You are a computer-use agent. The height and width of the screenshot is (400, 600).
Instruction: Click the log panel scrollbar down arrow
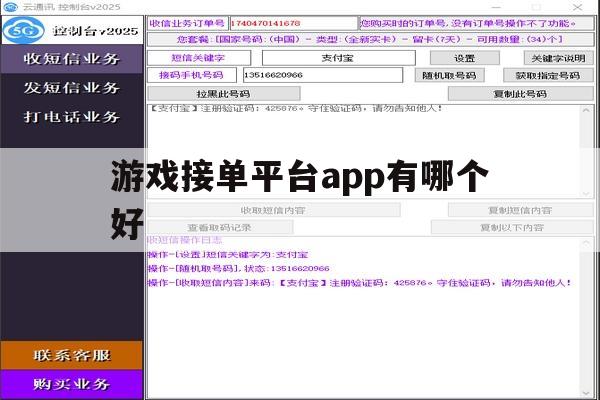coord(586,393)
